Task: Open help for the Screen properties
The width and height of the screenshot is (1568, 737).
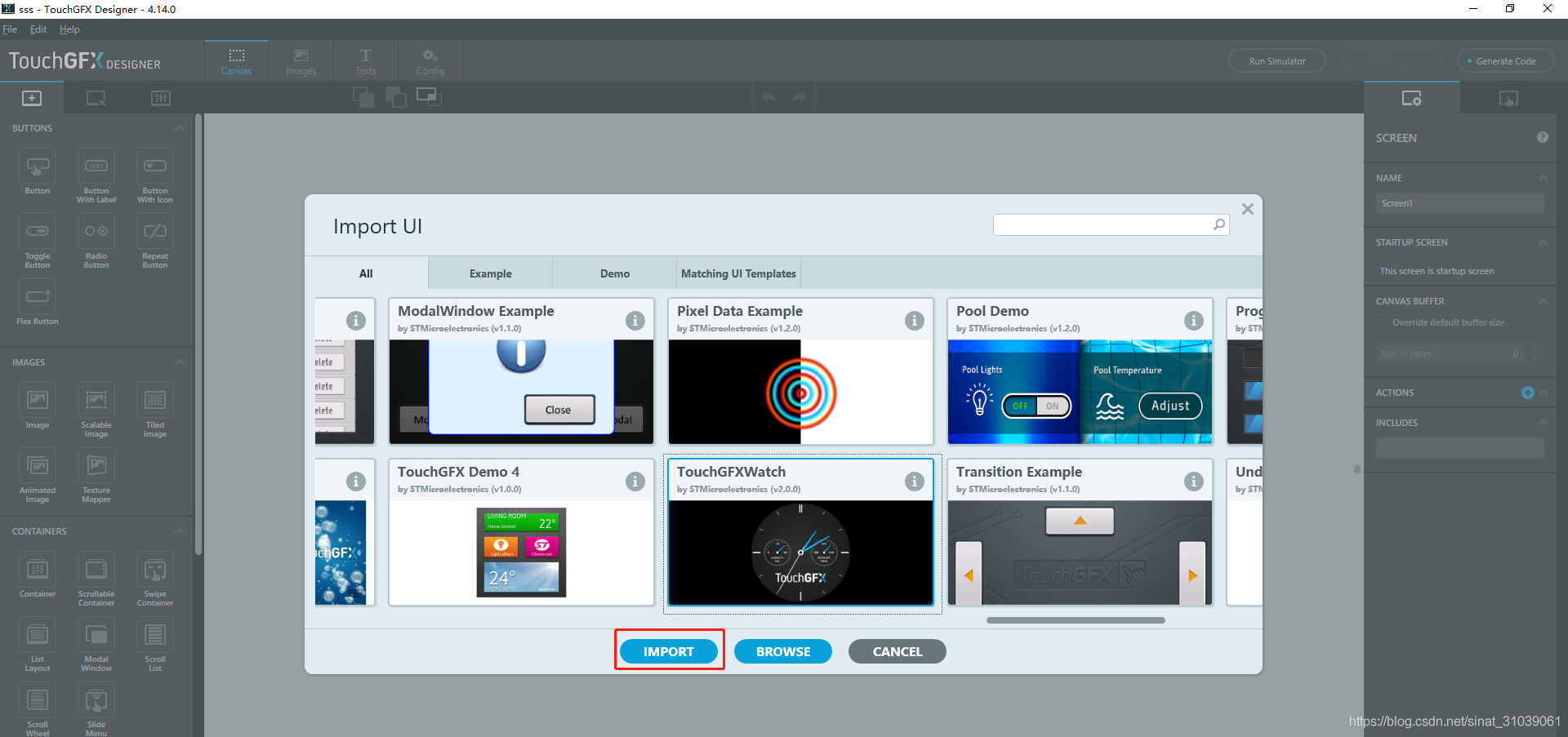Action: pos(1543,137)
